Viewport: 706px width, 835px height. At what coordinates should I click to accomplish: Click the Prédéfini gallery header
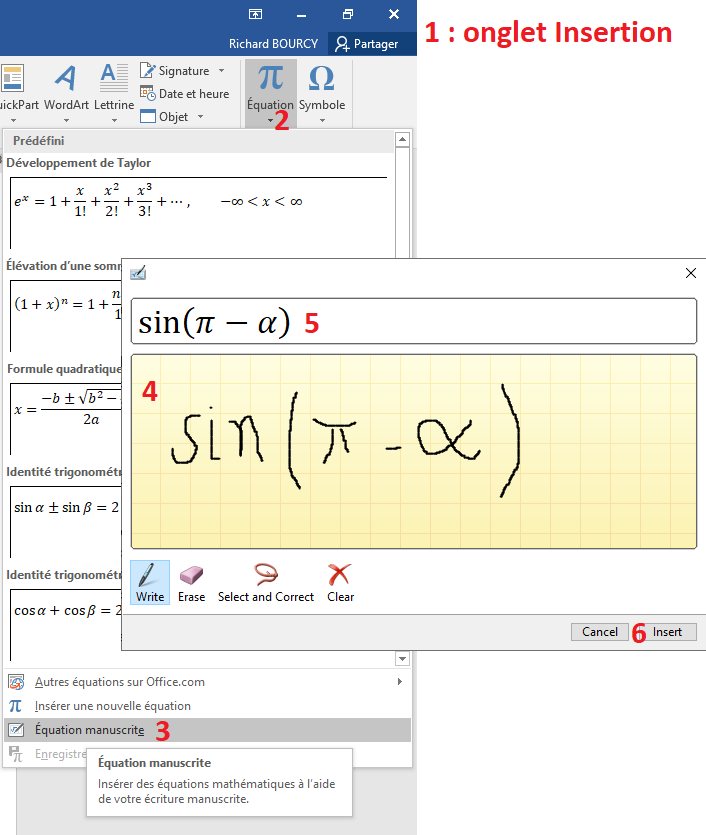[199, 141]
